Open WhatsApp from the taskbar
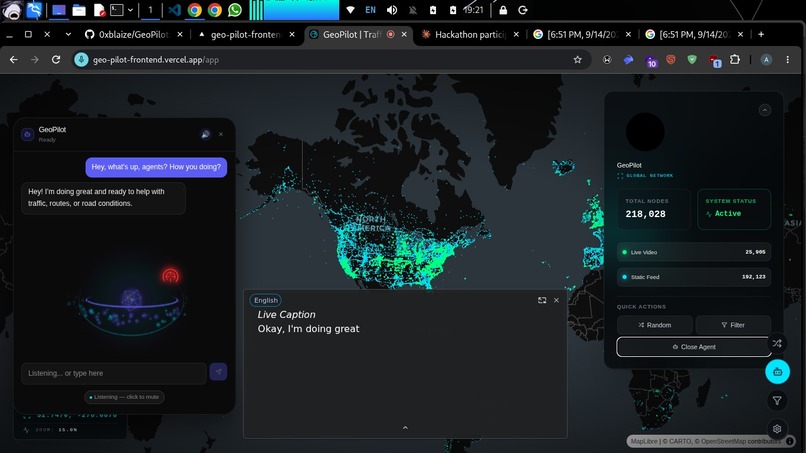Image resolution: width=806 pixels, height=453 pixels. pos(235,10)
